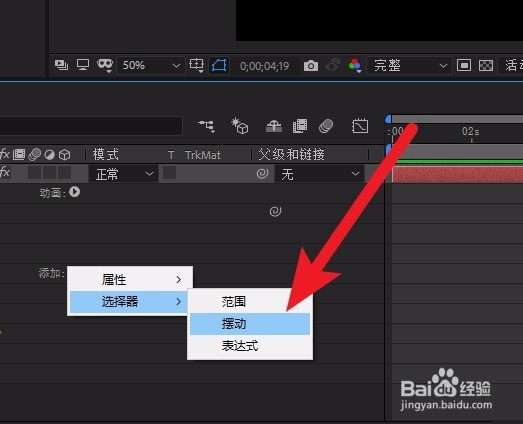Screen dimensions: 523x424
Task: Click the 02s mark on the time ruler
Action: tap(471, 131)
